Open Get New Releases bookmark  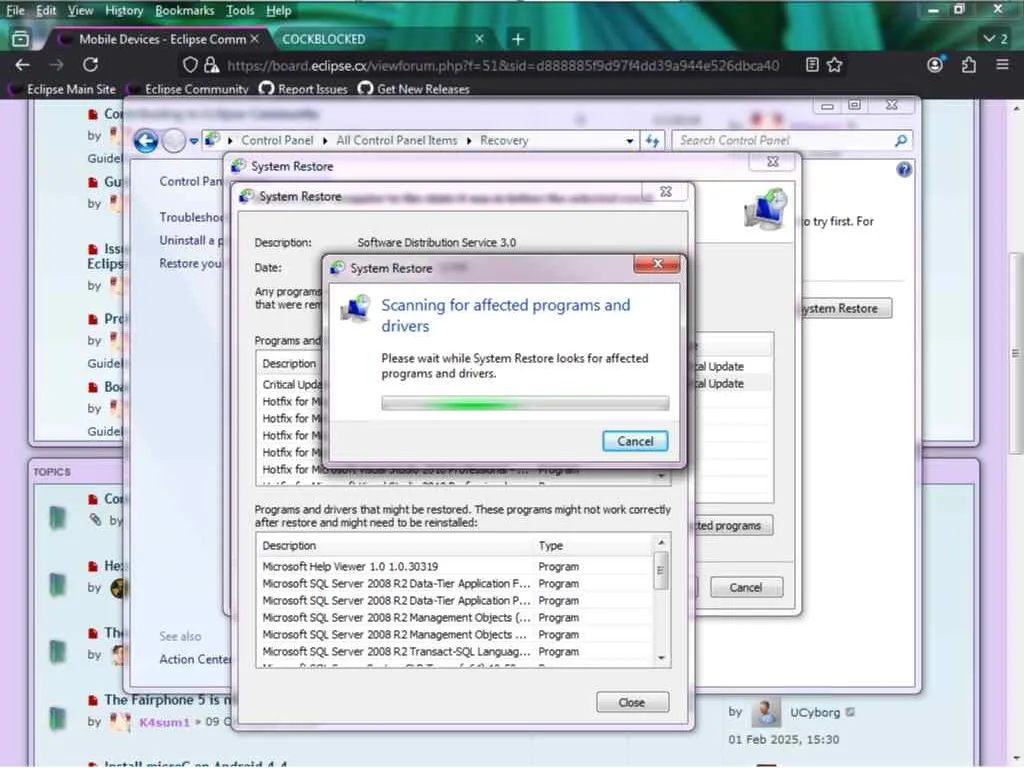pyautogui.click(x=414, y=89)
